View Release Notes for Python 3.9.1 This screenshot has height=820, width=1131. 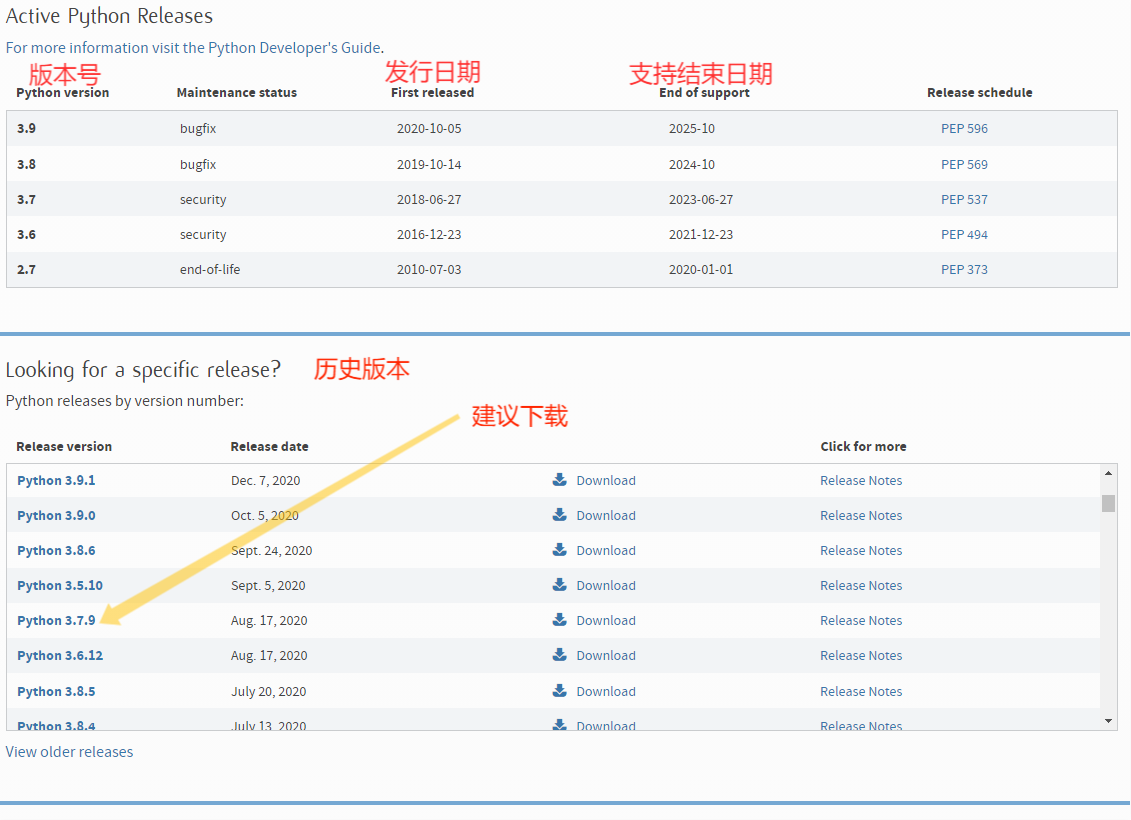[861, 480]
